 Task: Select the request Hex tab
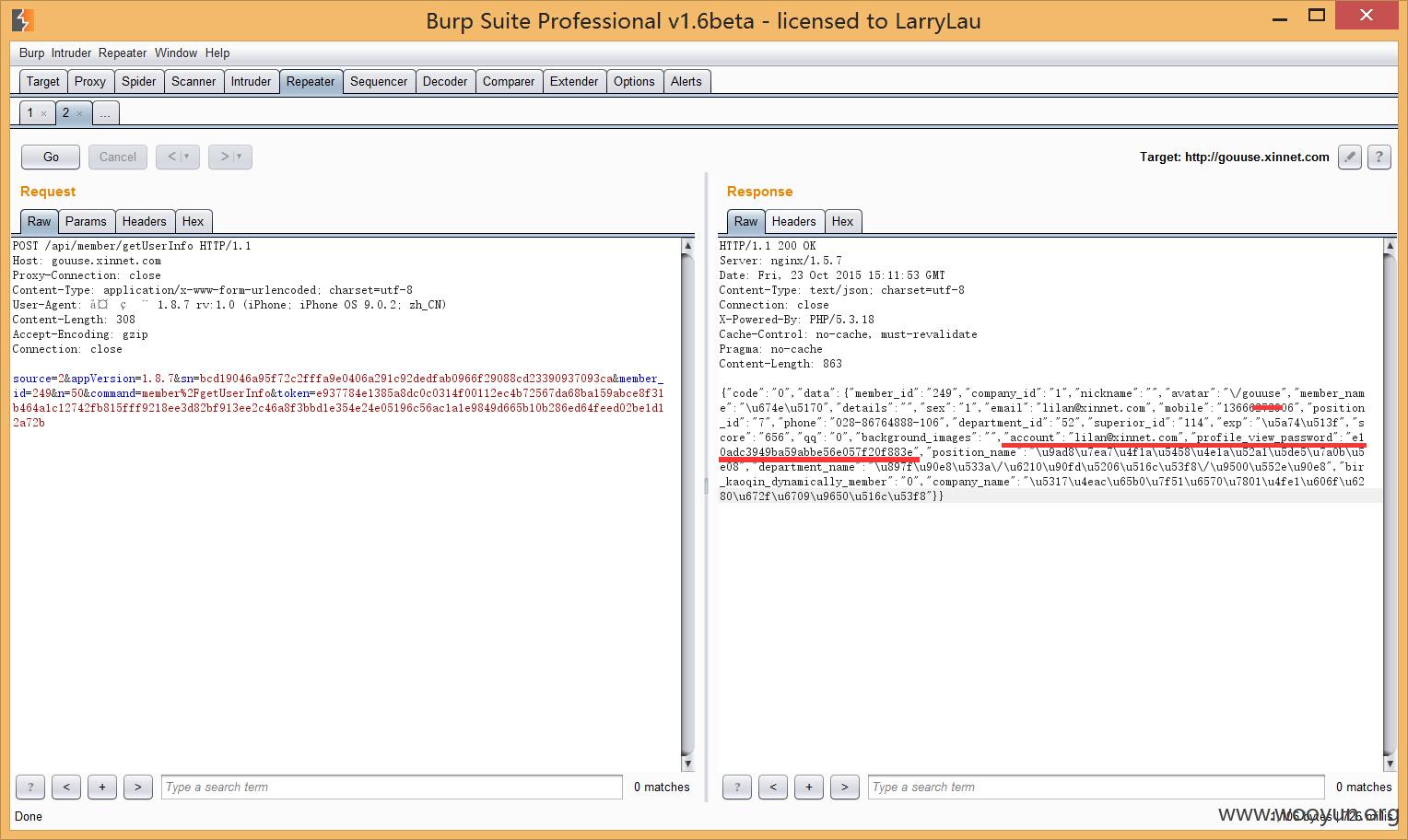click(x=194, y=221)
